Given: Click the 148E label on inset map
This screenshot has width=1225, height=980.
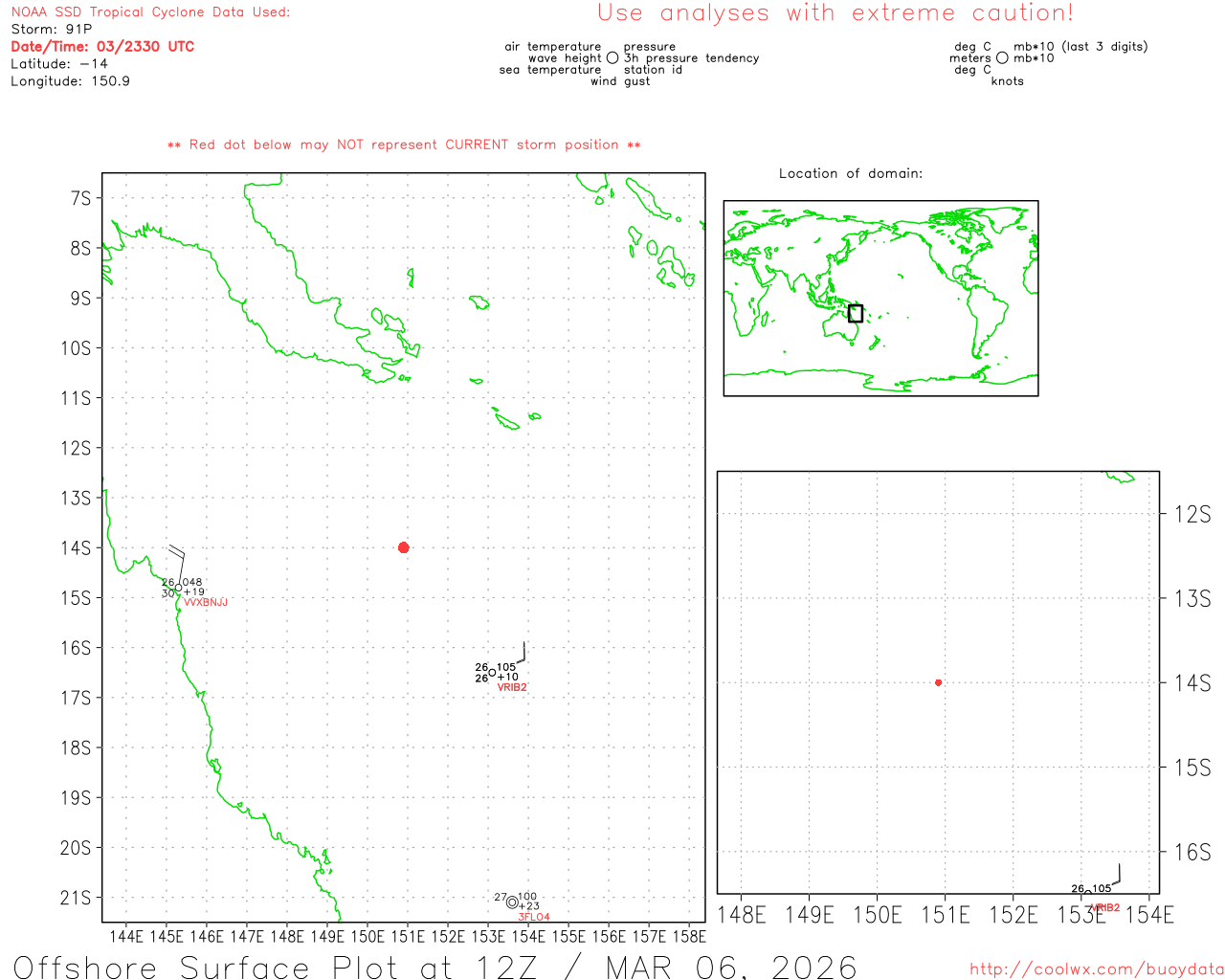Looking at the screenshot, I should (x=742, y=915).
